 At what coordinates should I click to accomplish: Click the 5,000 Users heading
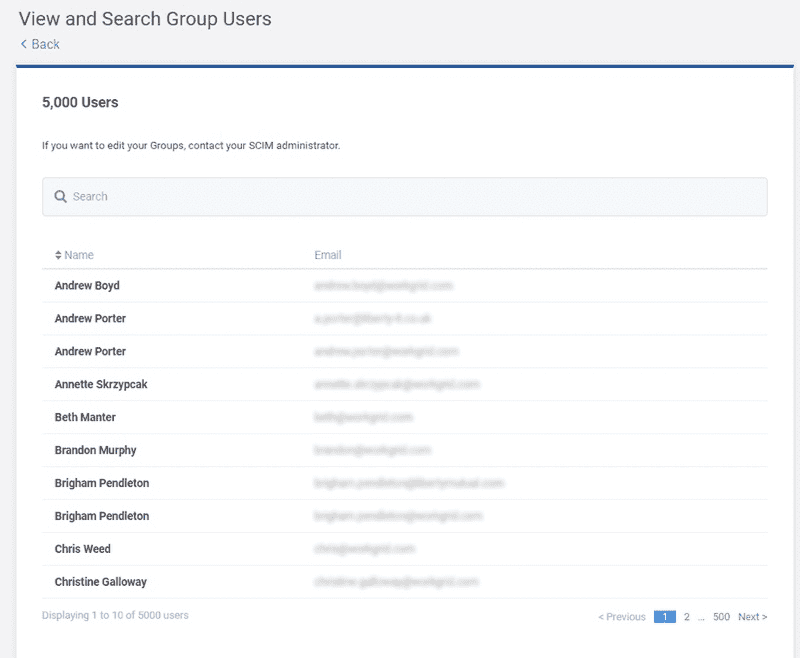[x=80, y=103]
